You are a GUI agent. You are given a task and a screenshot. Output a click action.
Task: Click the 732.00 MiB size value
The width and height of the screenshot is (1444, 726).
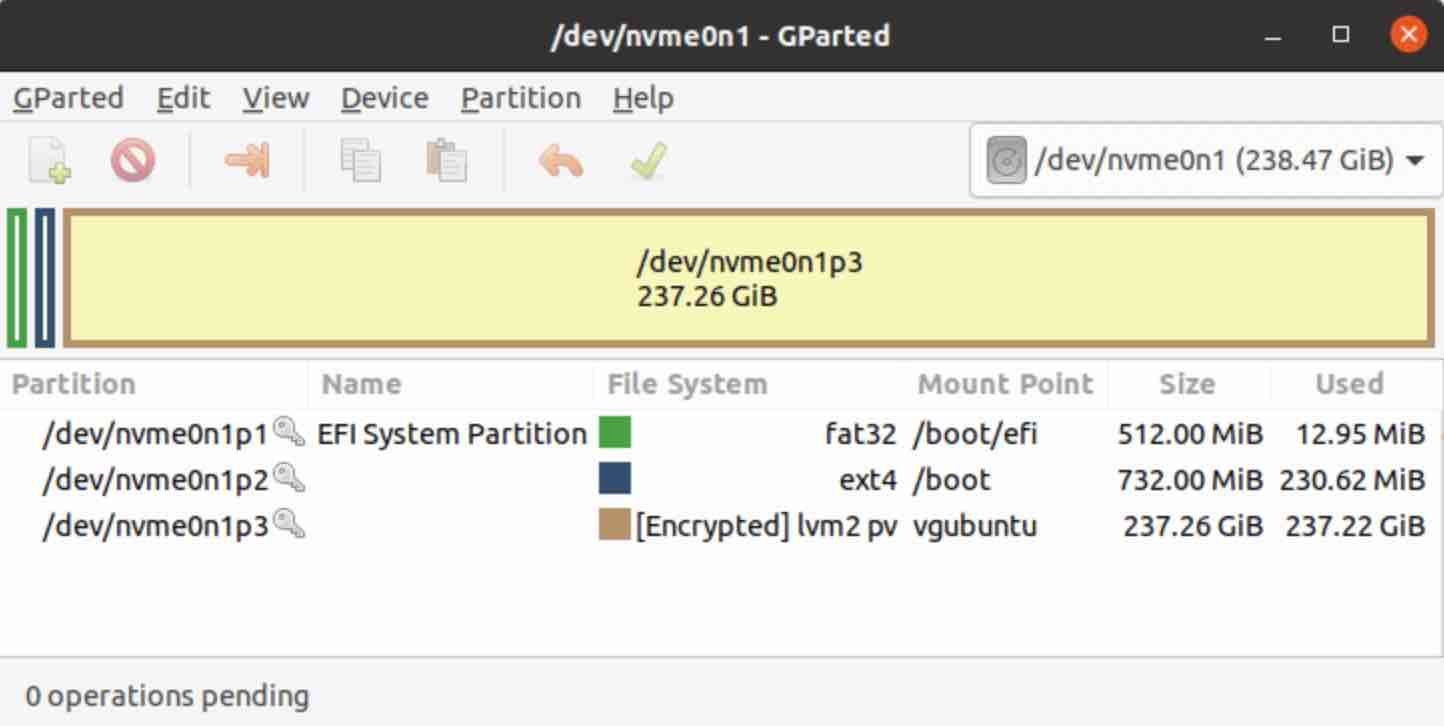pyautogui.click(x=1190, y=480)
